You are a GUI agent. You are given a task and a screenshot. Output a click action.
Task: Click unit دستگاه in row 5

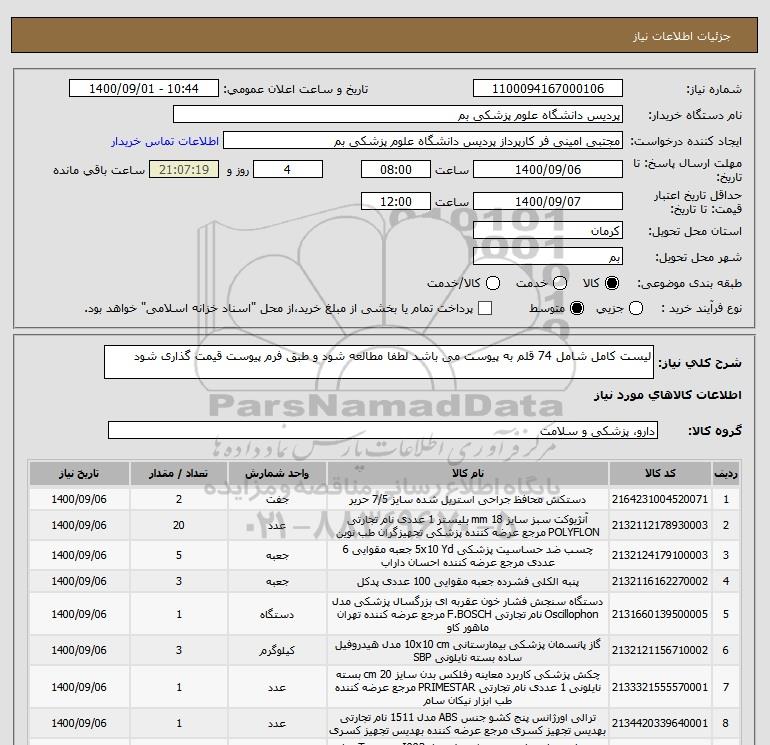[277, 614]
